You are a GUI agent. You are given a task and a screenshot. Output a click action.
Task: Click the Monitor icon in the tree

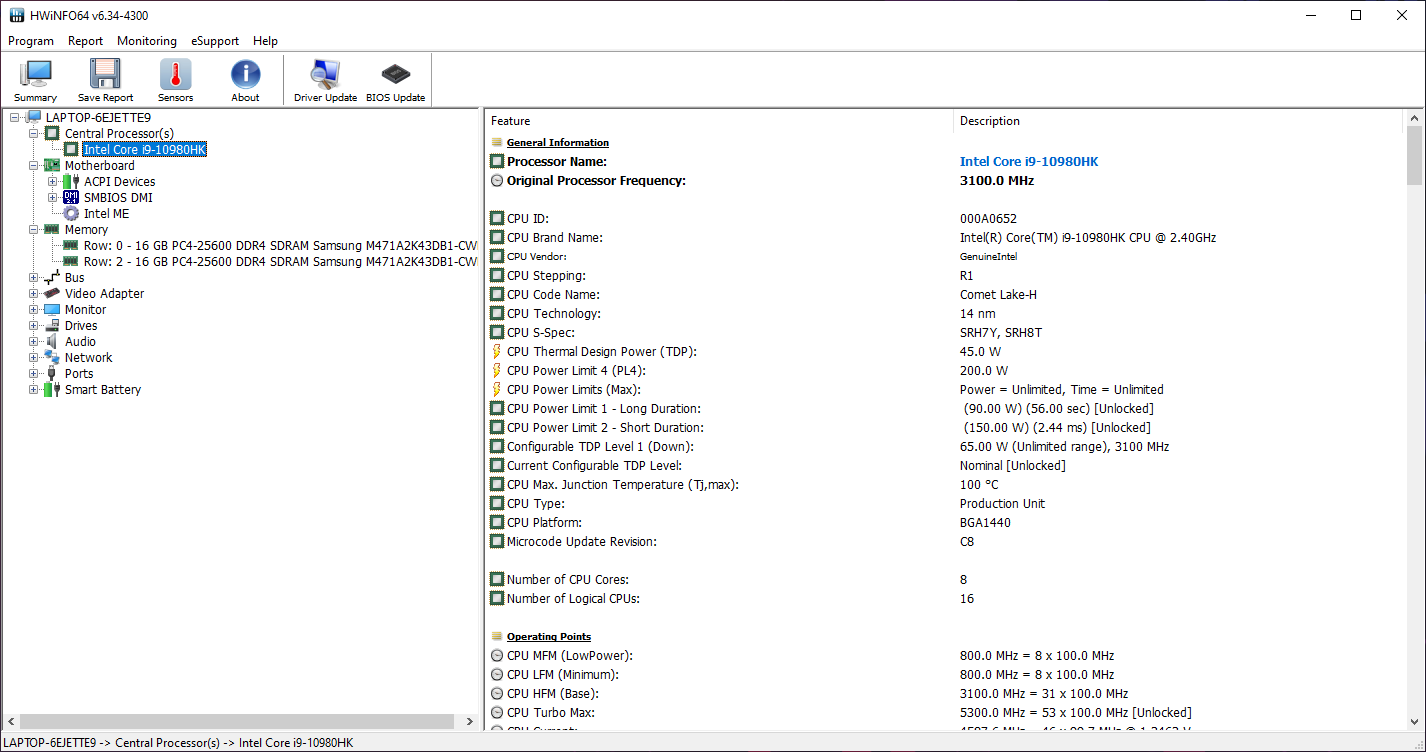click(x=53, y=310)
